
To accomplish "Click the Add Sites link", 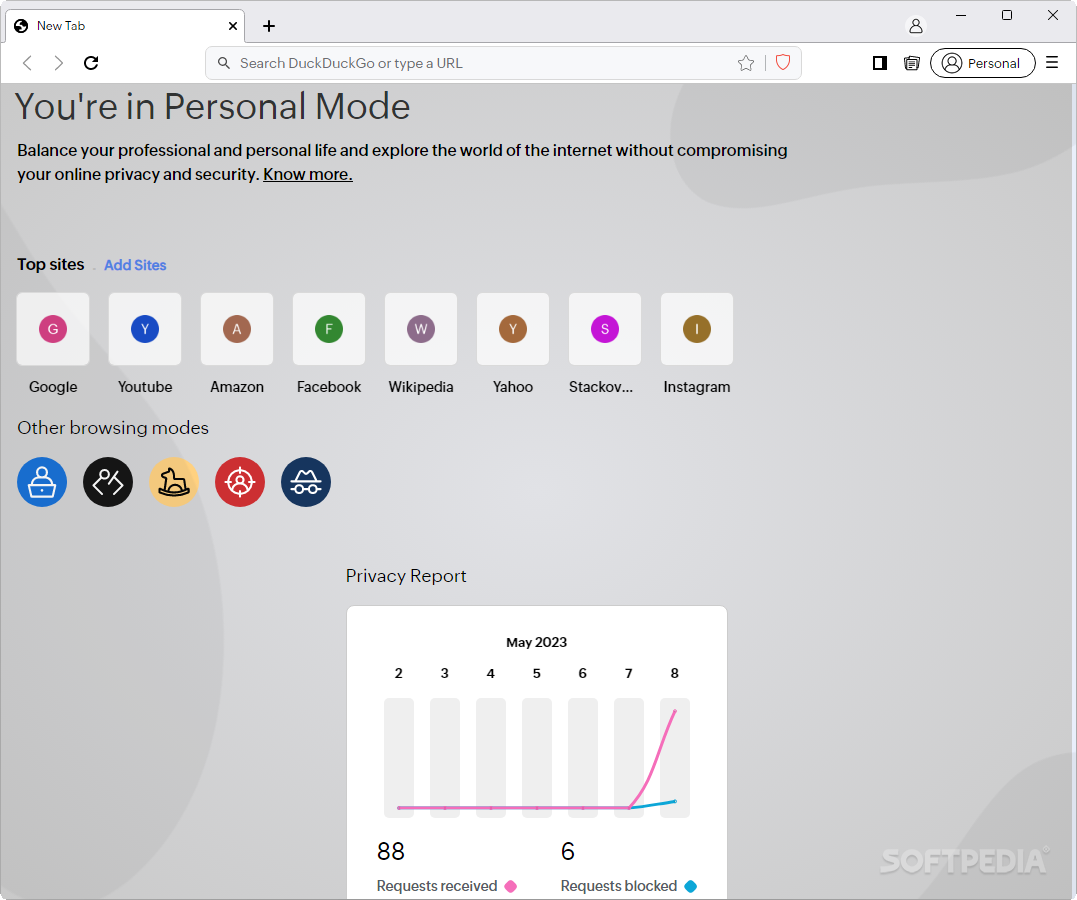I will tap(135, 265).
